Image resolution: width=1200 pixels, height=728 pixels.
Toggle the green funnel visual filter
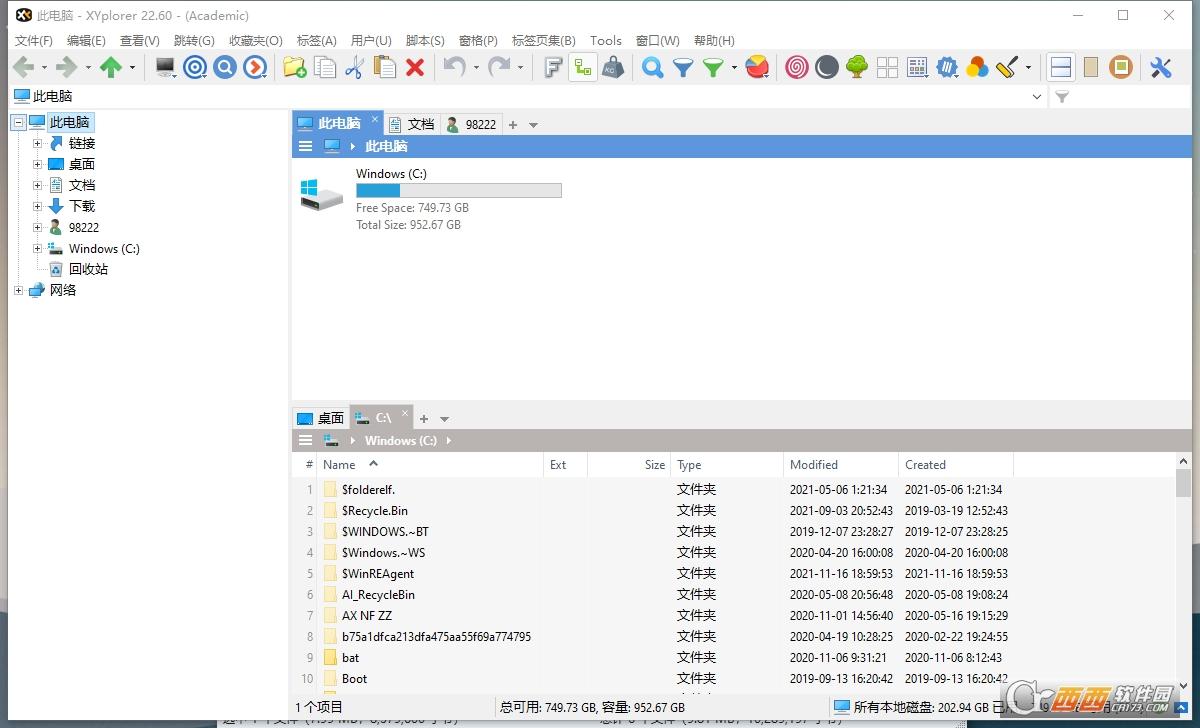[713, 67]
